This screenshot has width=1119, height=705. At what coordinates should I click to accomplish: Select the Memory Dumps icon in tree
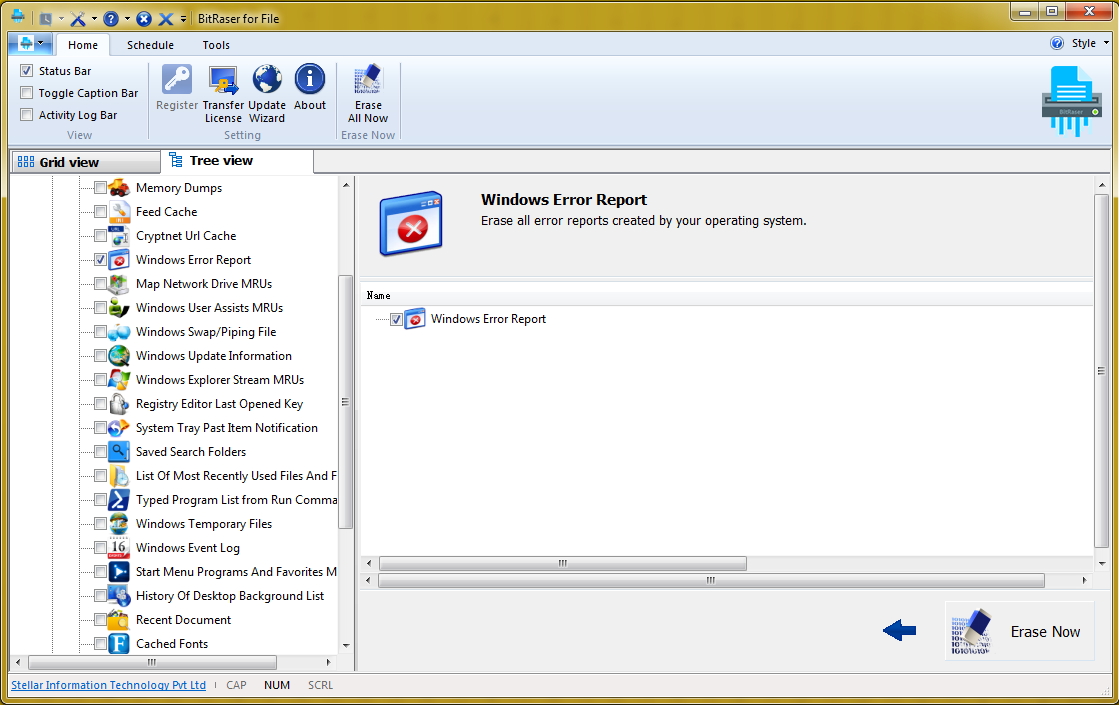(x=119, y=188)
